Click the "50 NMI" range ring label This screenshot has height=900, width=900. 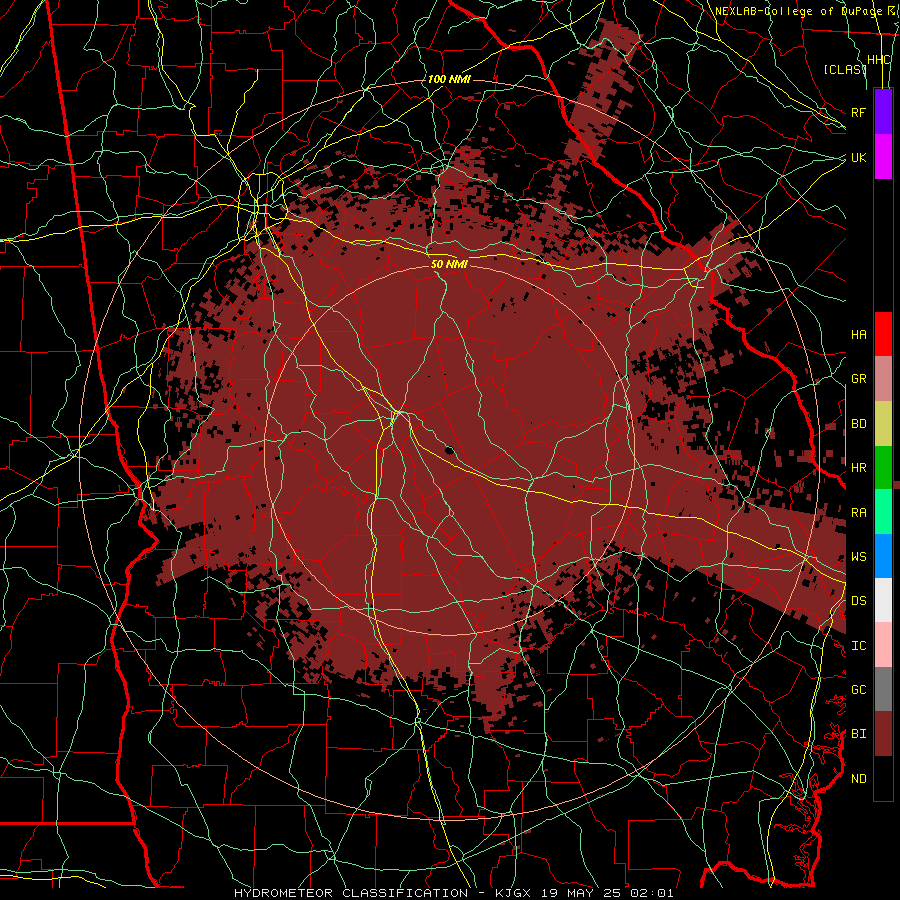[449, 264]
